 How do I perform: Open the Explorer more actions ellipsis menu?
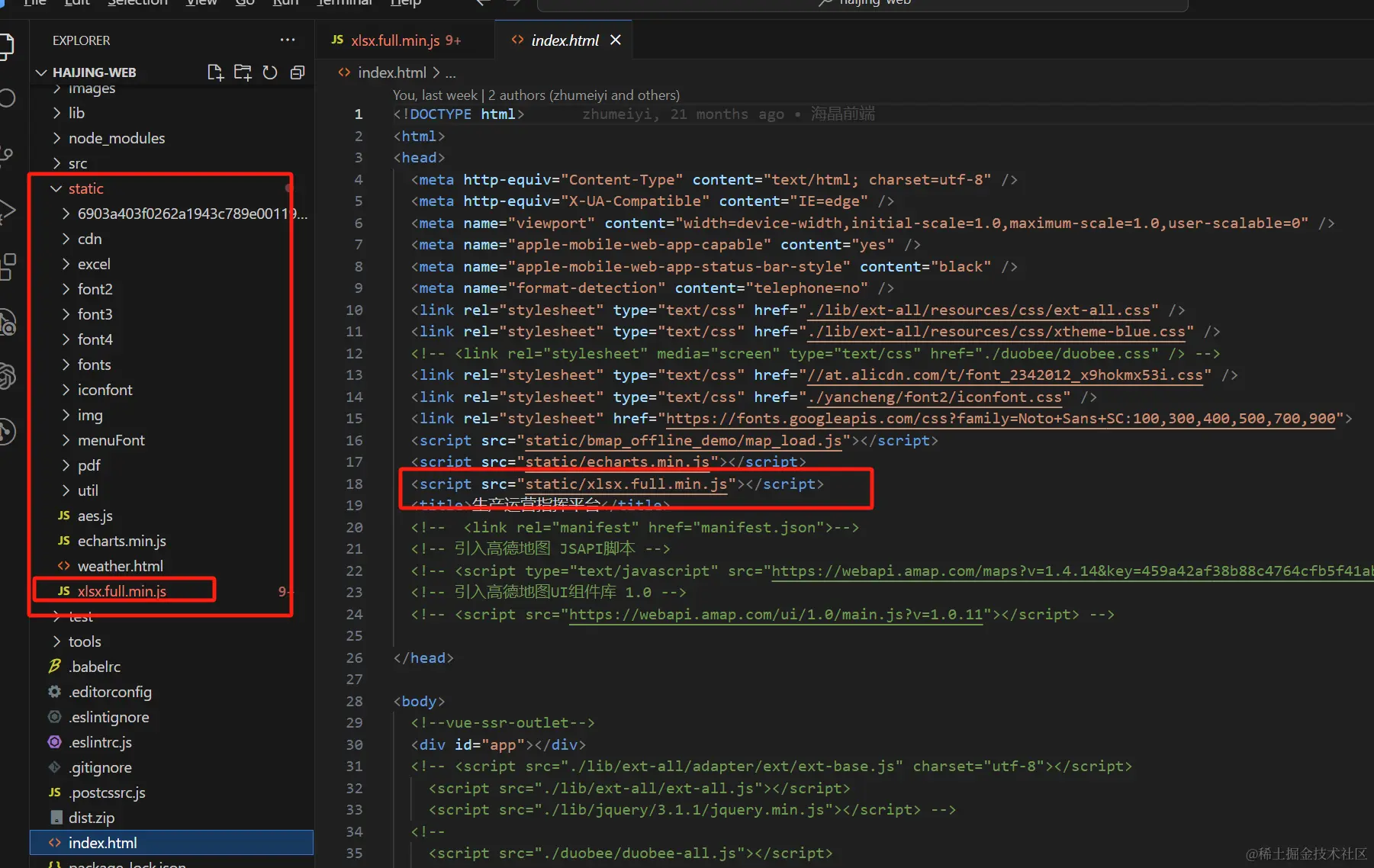(x=288, y=40)
